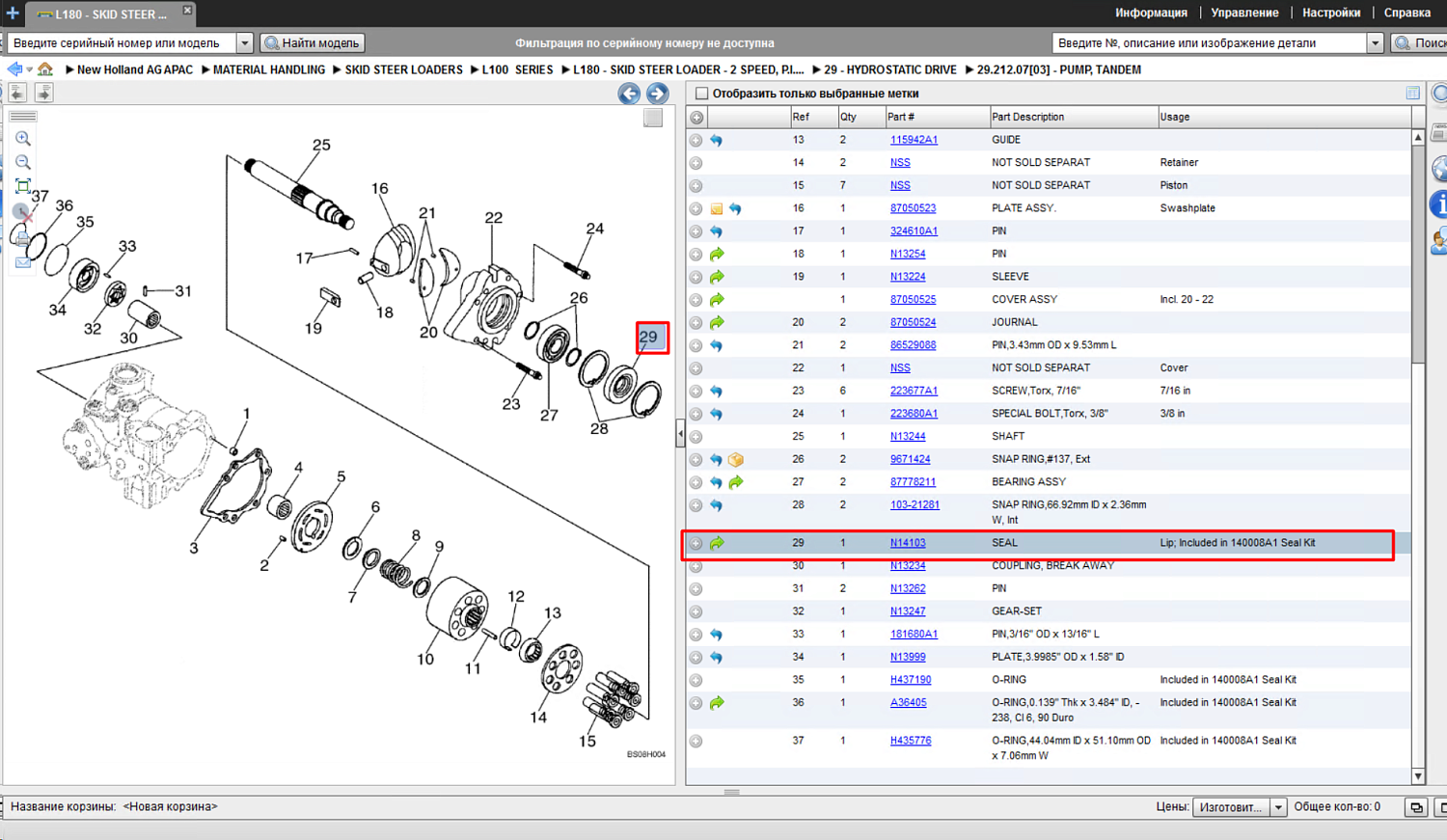
Task: Open the Информация menu
Action: (x=1151, y=13)
